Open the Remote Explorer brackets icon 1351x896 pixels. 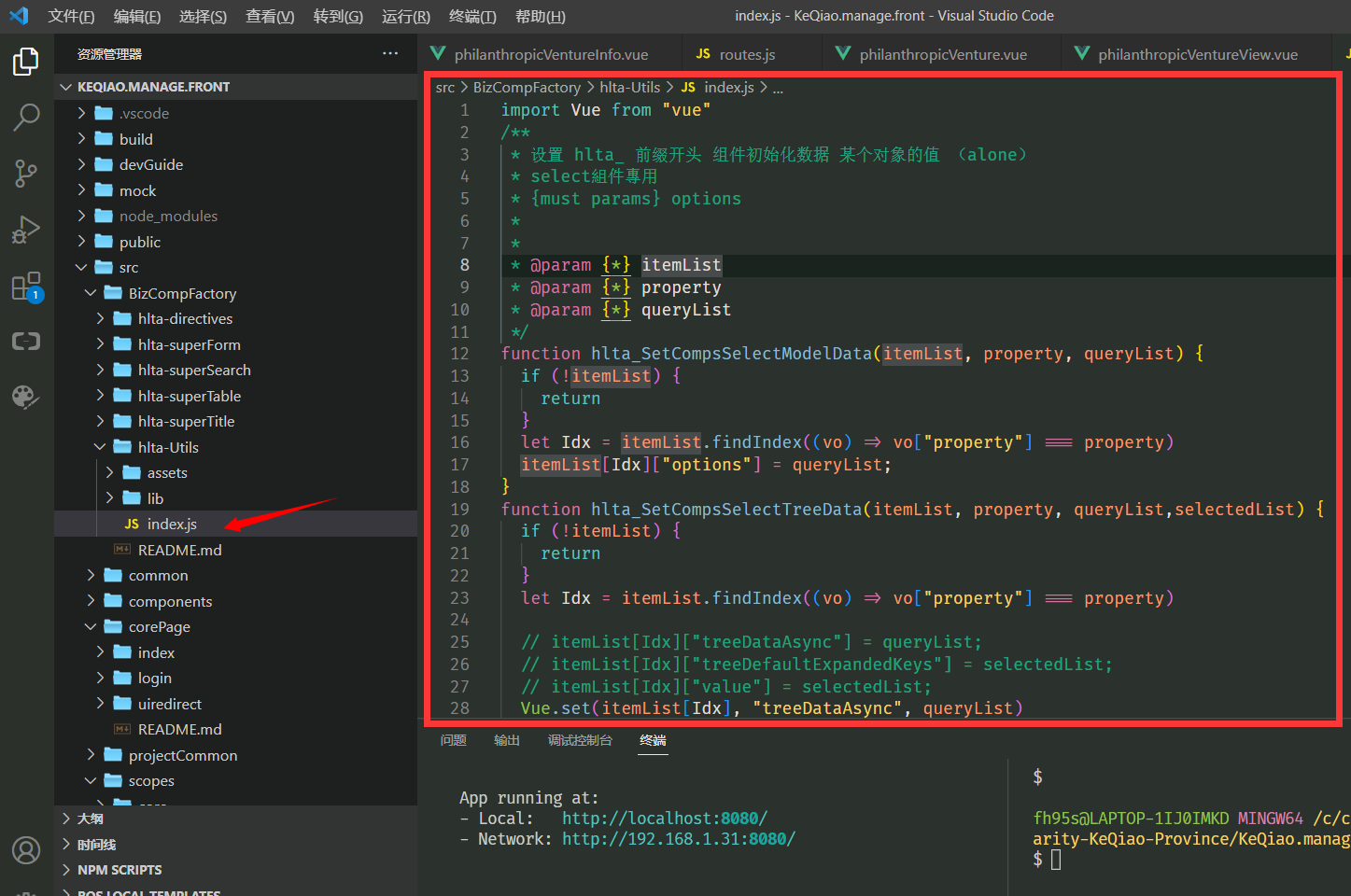coord(26,342)
